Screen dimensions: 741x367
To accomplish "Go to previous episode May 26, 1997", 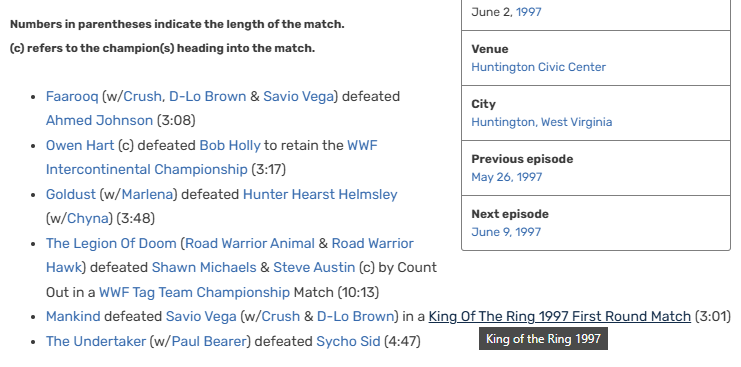I will coord(507,177).
